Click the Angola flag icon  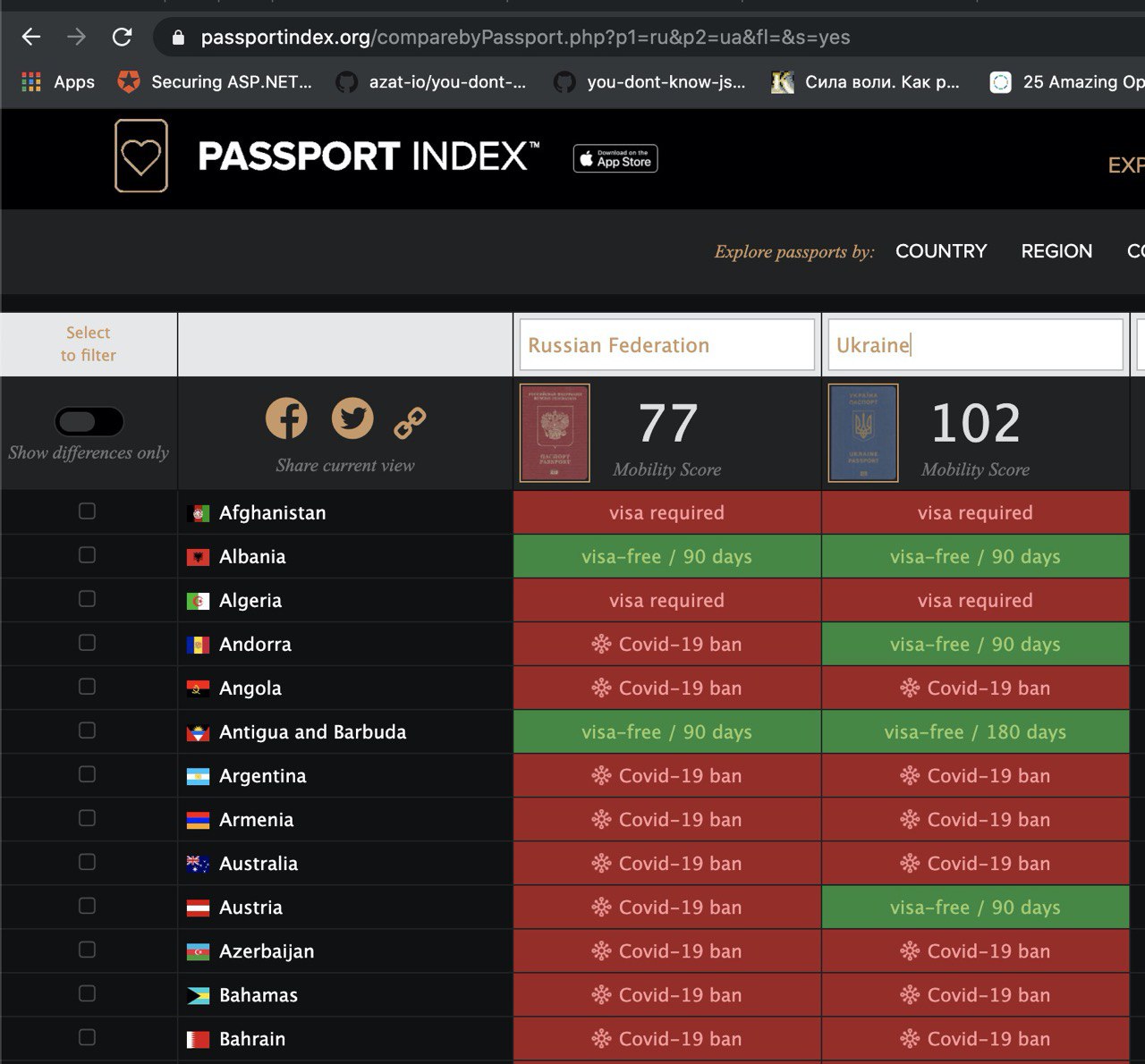(198, 688)
